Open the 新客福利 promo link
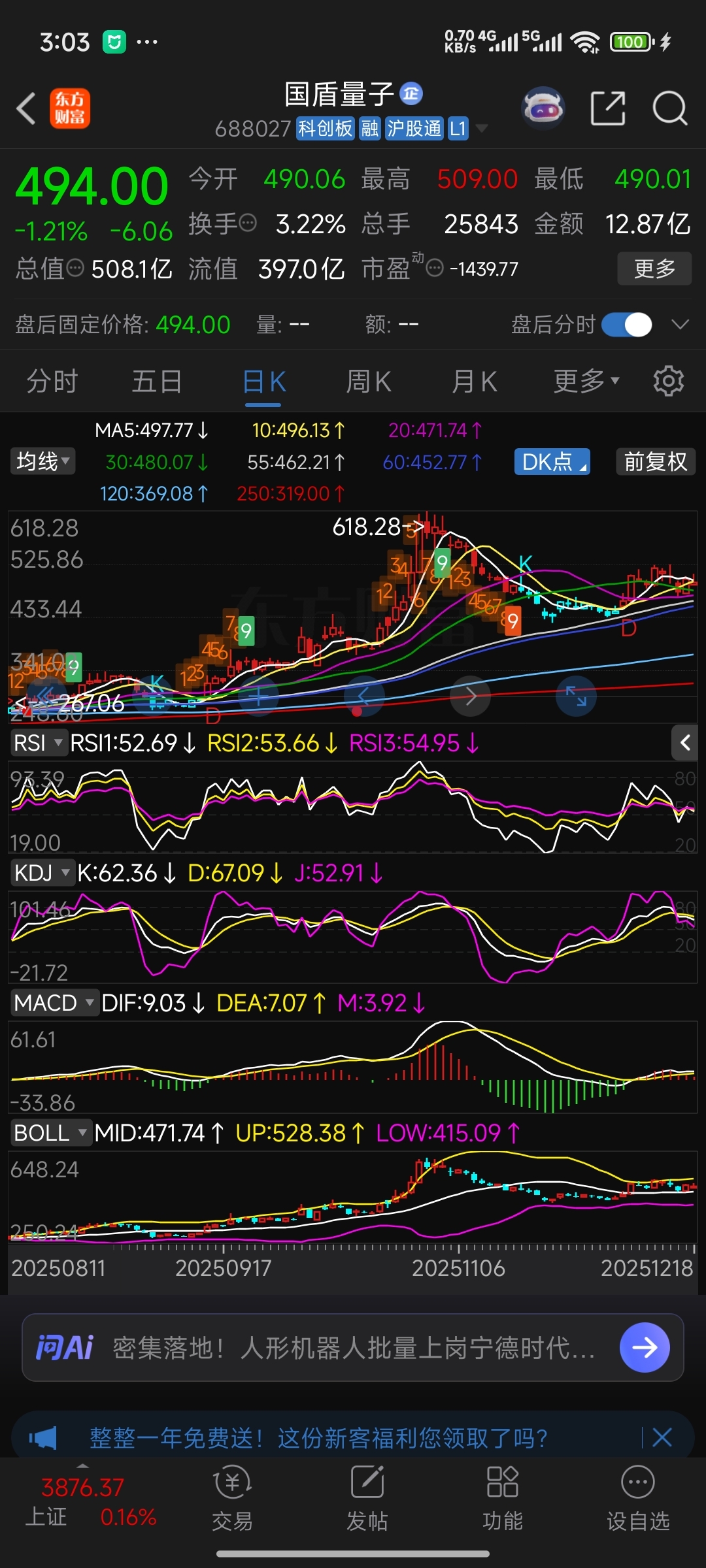Screen dimensions: 706x1568 318,1437
